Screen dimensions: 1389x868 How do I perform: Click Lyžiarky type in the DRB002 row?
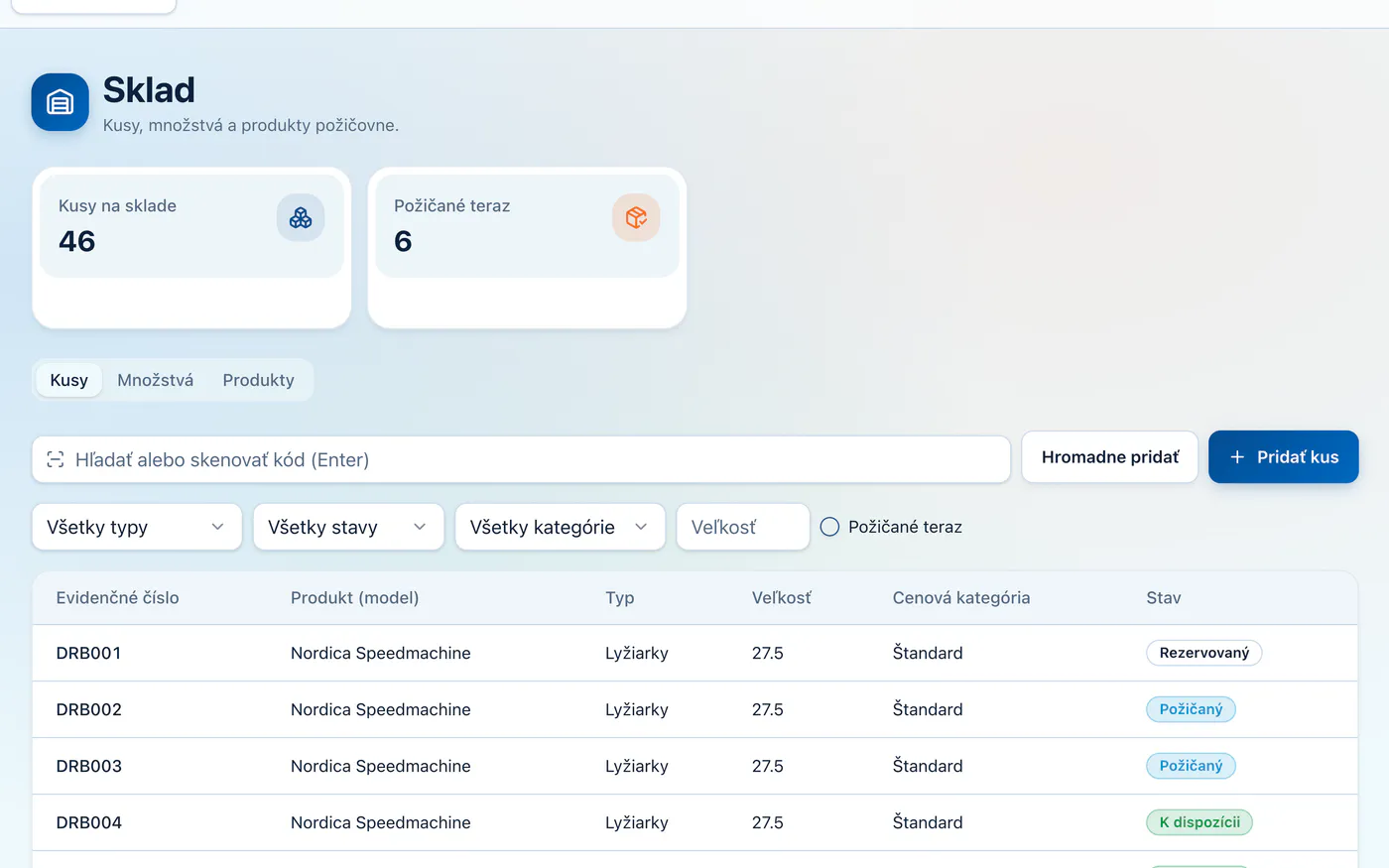pos(637,709)
